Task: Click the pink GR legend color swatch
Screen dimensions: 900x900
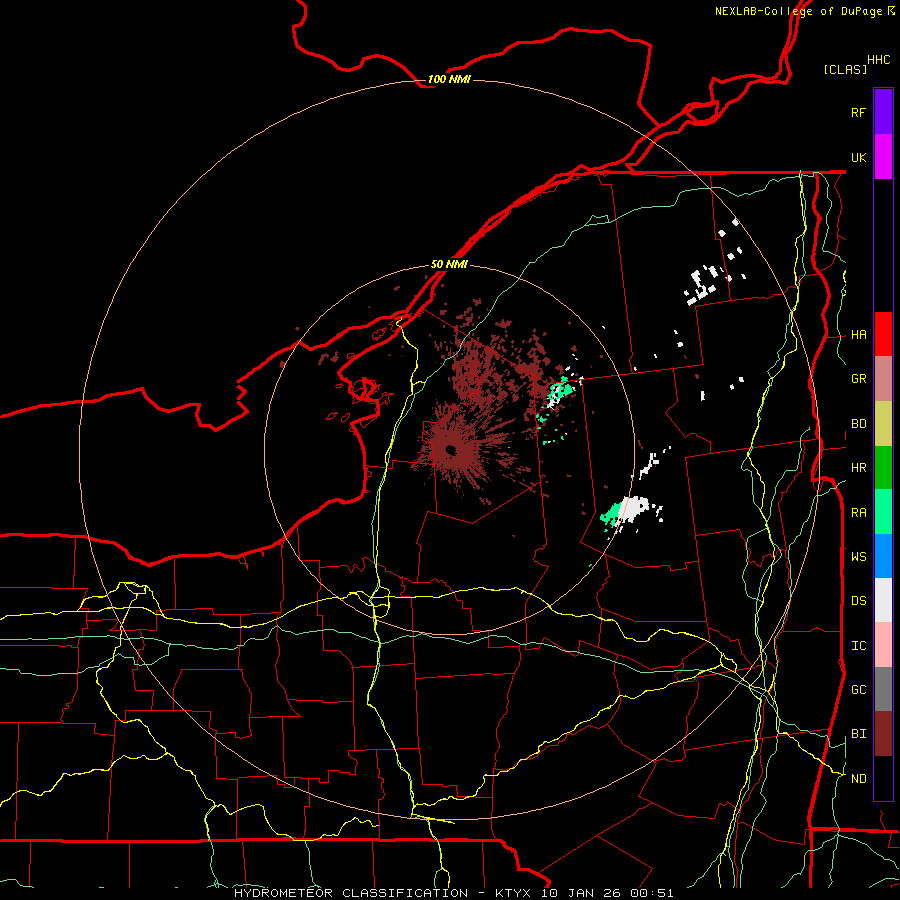Action: point(883,379)
